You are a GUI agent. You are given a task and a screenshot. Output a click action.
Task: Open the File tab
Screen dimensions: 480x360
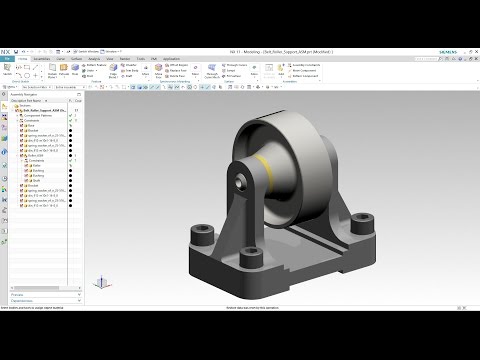point(7,59)
